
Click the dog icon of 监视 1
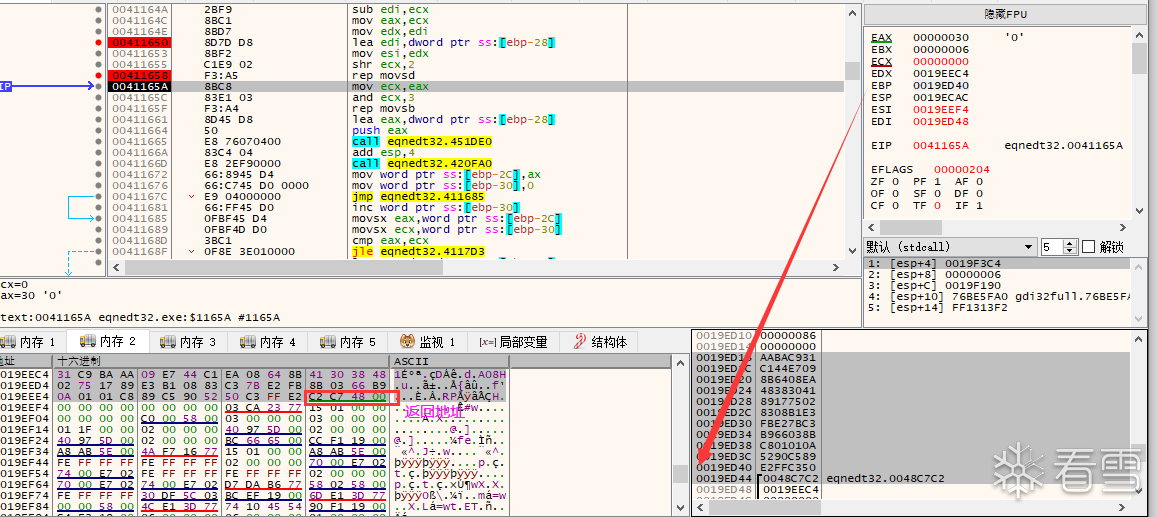click(x=407, y=341)
